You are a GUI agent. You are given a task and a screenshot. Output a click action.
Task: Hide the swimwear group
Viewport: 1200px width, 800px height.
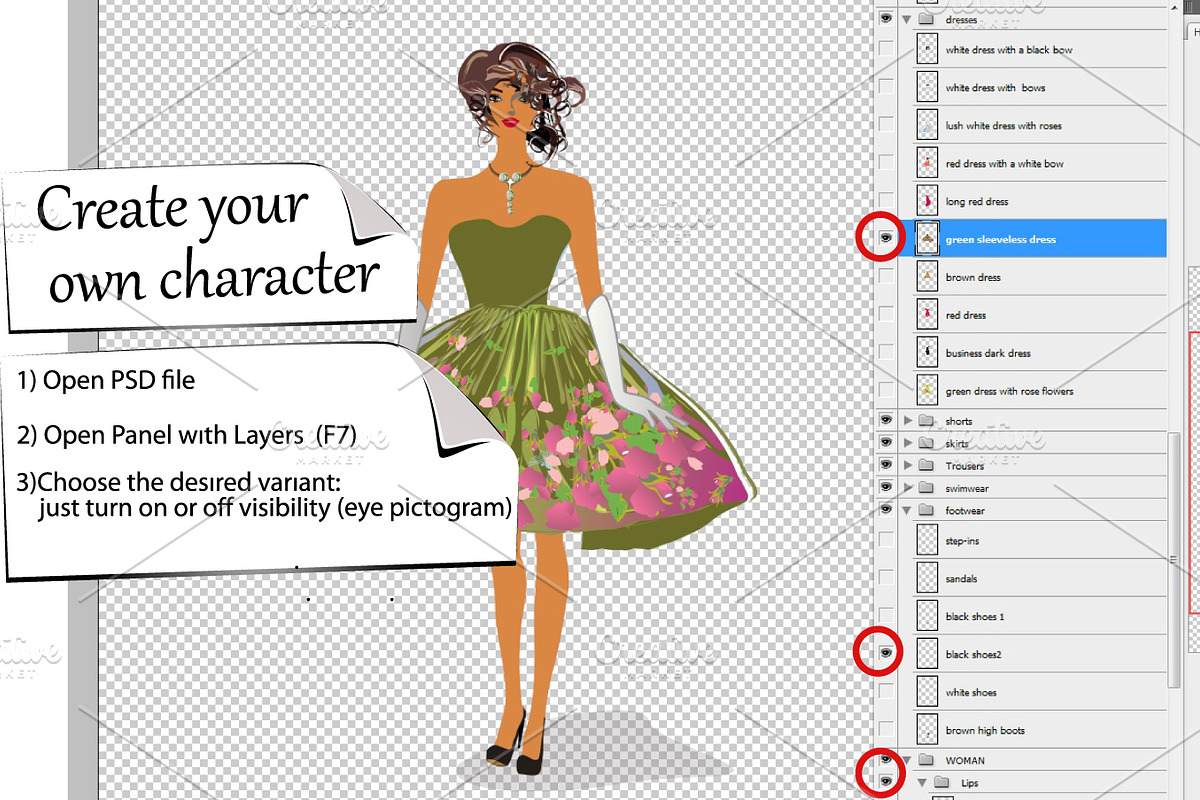tap(886, 487)
